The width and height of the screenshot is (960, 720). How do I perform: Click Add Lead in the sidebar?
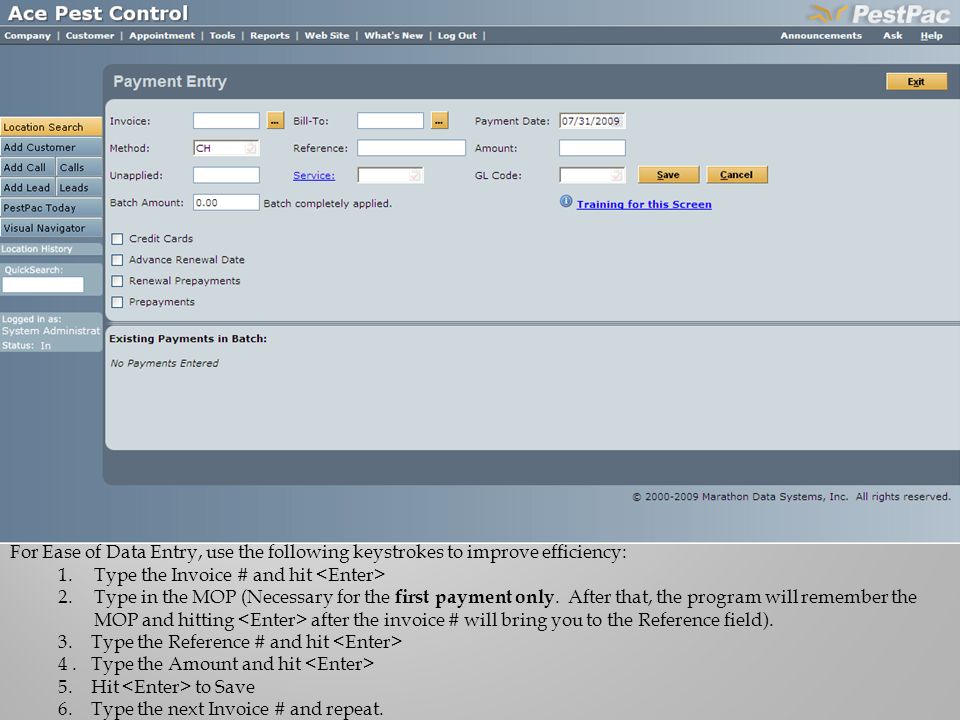[27, 187]
